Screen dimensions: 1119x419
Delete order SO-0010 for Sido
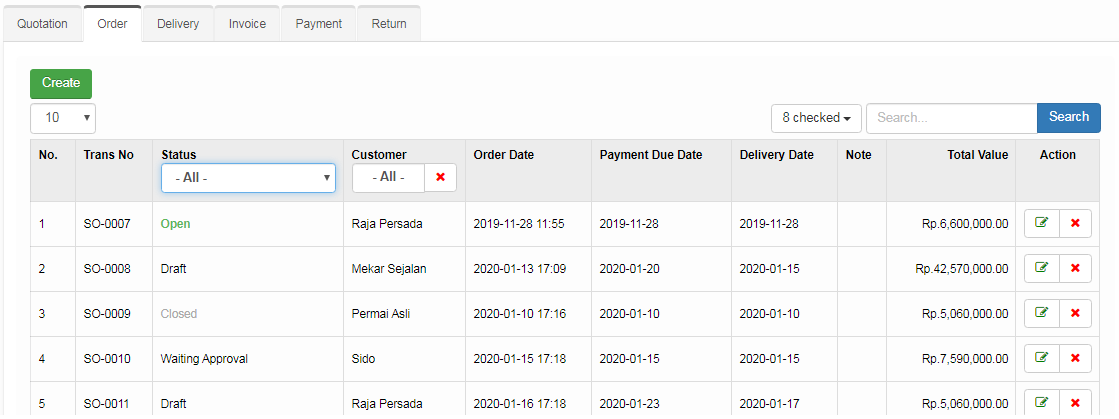click(x=1075, y=358)
